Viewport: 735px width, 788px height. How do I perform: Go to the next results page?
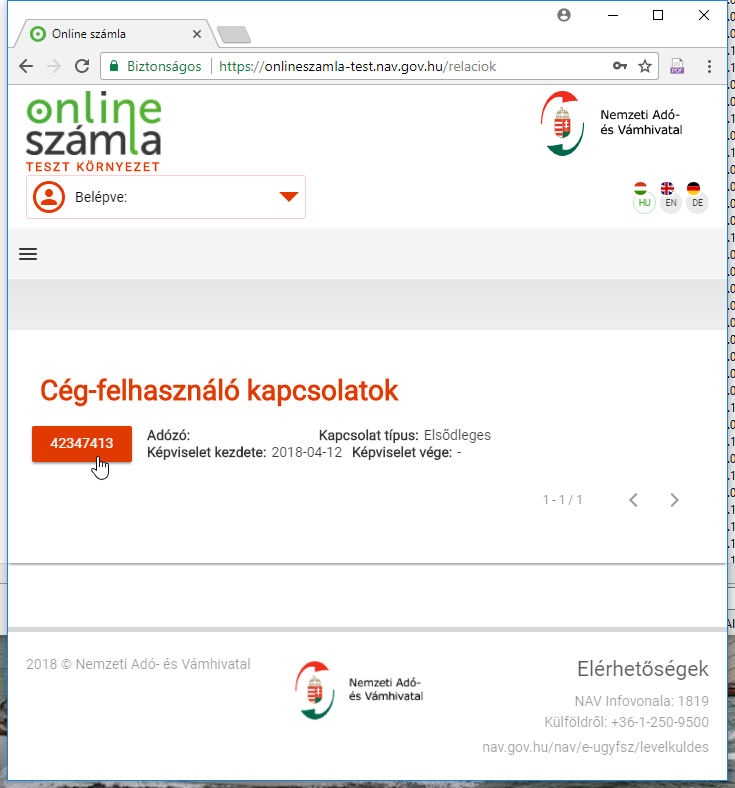coord(674,500)
